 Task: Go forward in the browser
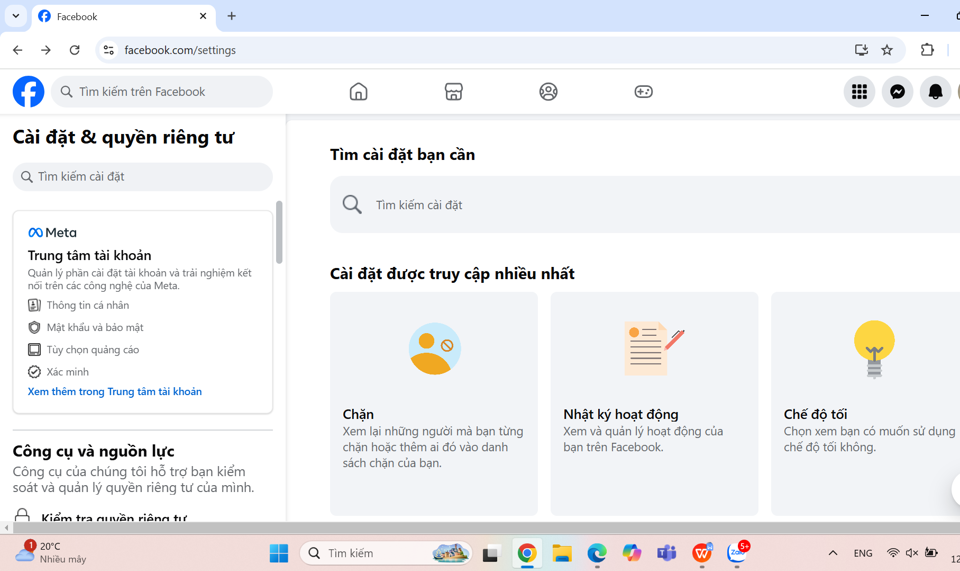46,50
